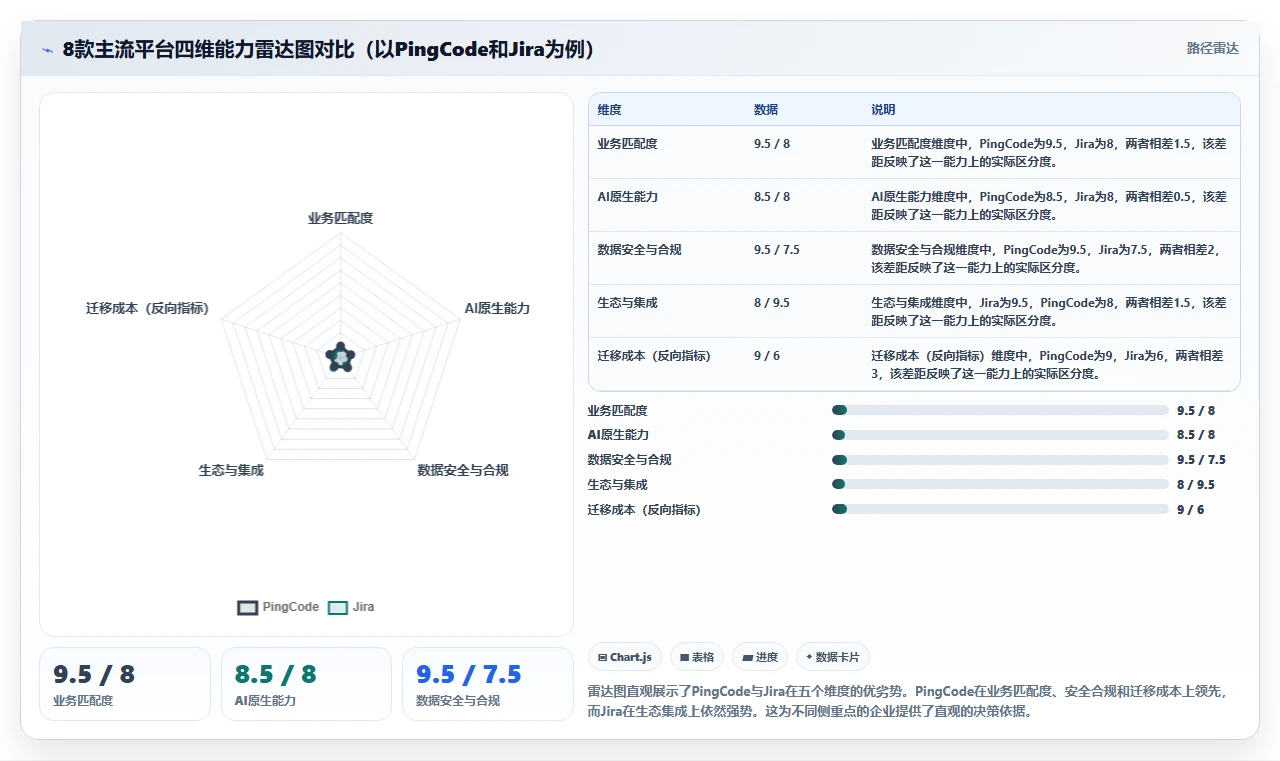This screenshot has height=761, width=1280.
Task: Click the 8 / 9.5 value beside 生态与集成 bar
Action: point(1196,484)
